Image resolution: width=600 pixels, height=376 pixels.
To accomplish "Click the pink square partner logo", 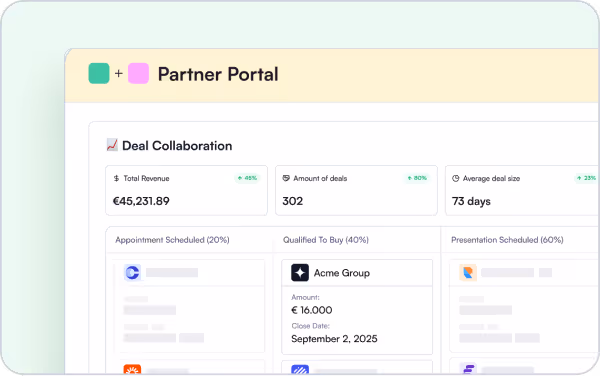I will (138, 73).
